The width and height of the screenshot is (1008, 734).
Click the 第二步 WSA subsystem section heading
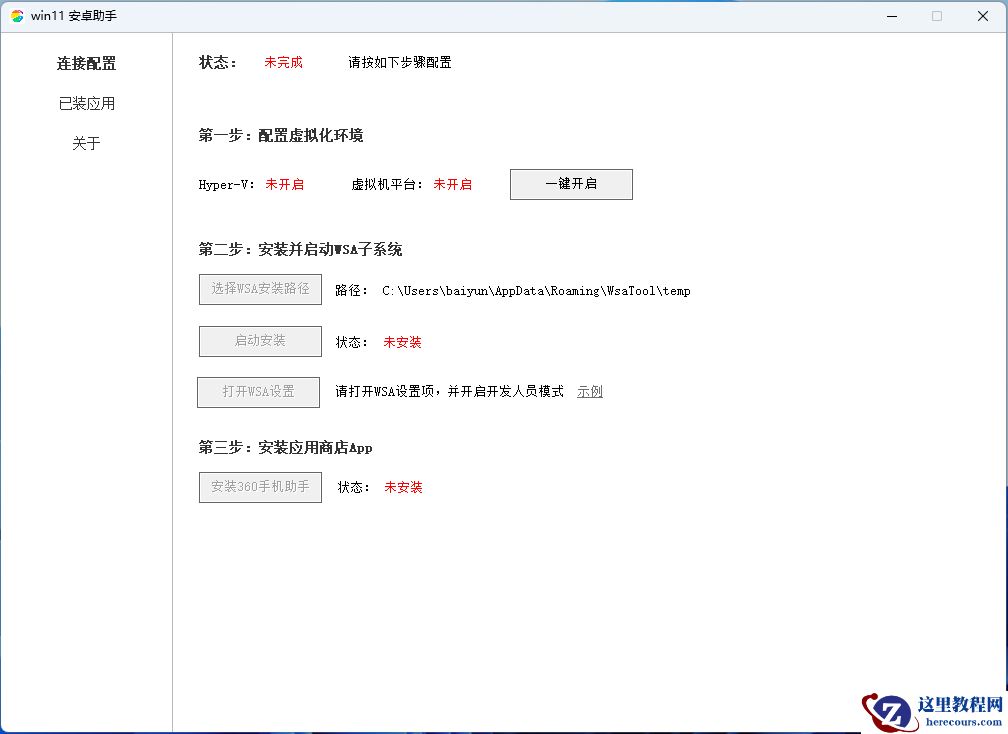coord(300,249)
